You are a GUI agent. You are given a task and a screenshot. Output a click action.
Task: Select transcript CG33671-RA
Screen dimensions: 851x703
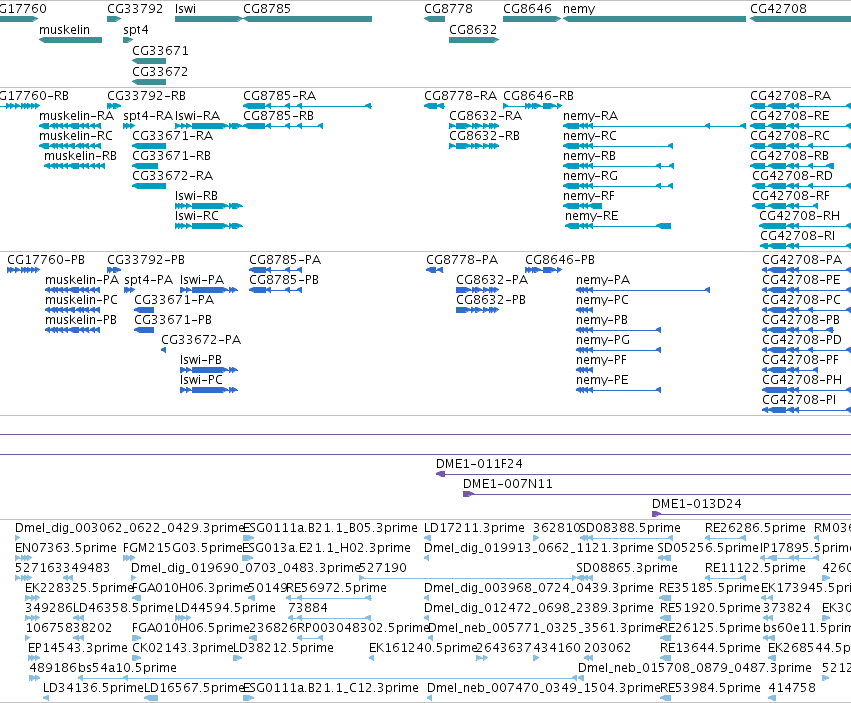(x=173, y=136)
